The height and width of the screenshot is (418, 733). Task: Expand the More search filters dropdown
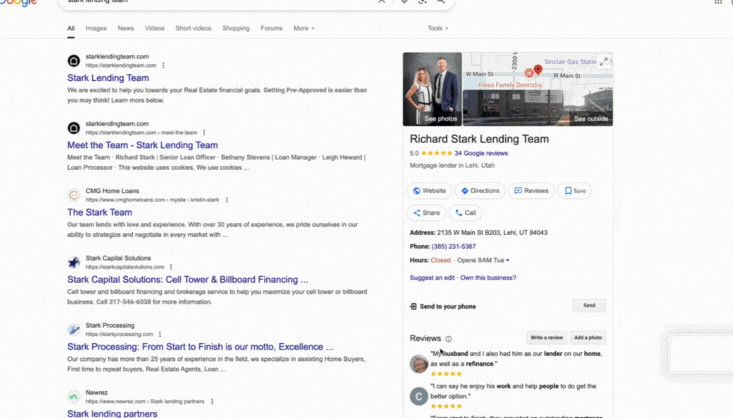(304, 29)
